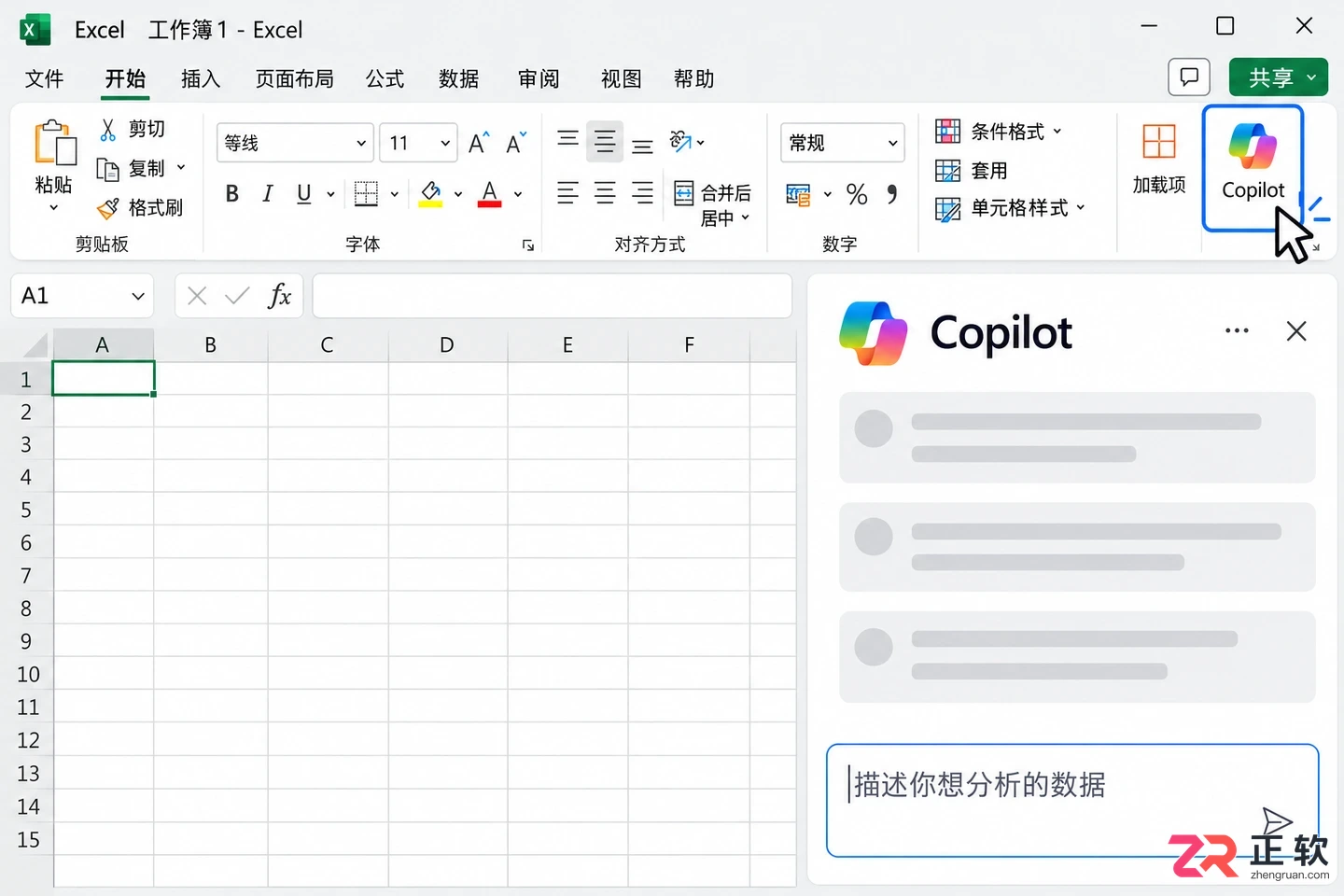Toggle middle vertical alignment
The width and height of the screenshot is (1344, 896).
click(x=605, y=142)
